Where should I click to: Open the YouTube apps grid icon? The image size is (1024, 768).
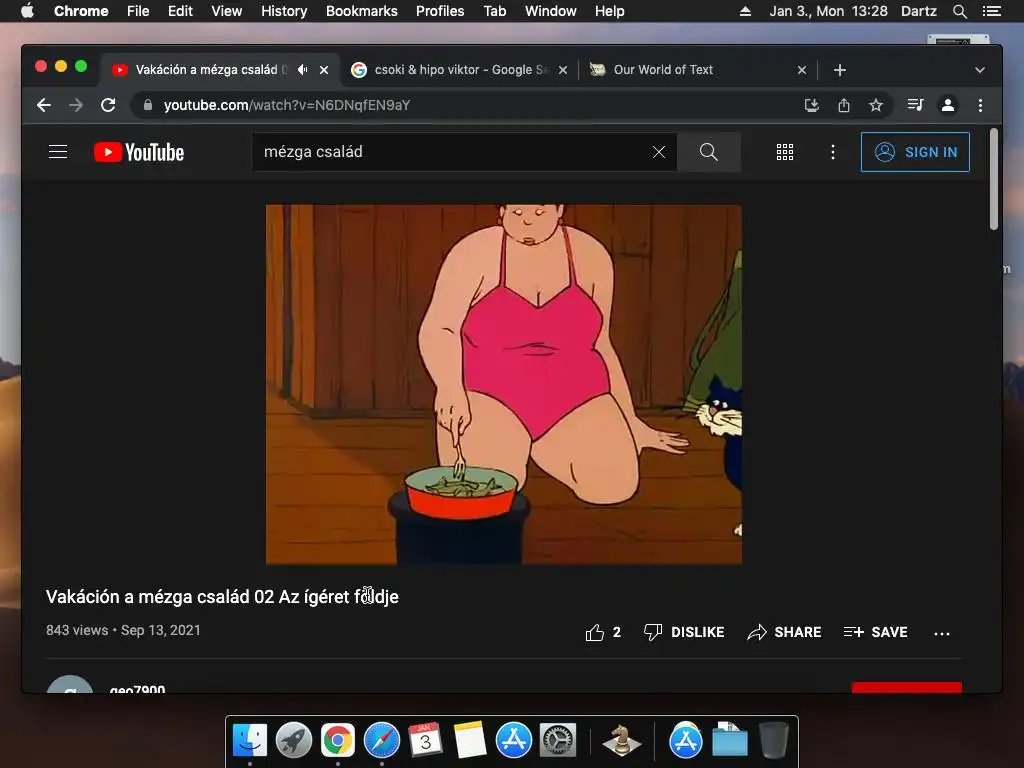click(x=785, y=152)
